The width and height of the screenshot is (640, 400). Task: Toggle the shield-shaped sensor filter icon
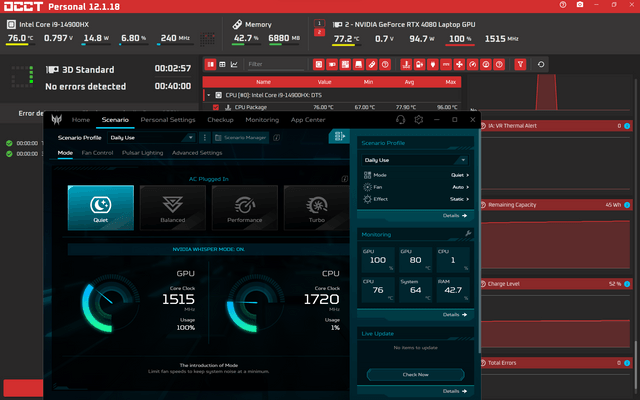(432, 64)
